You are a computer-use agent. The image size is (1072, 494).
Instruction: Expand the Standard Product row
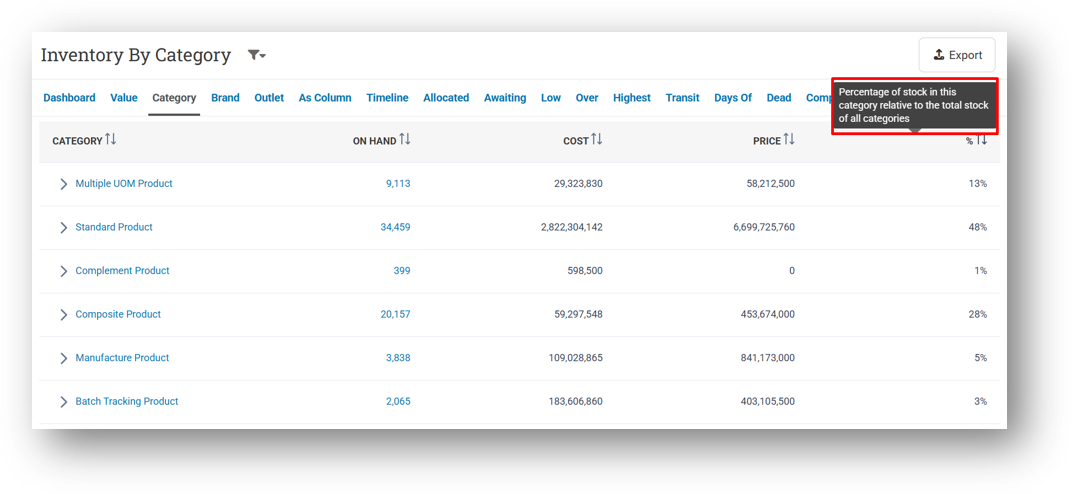coord(64,228)
